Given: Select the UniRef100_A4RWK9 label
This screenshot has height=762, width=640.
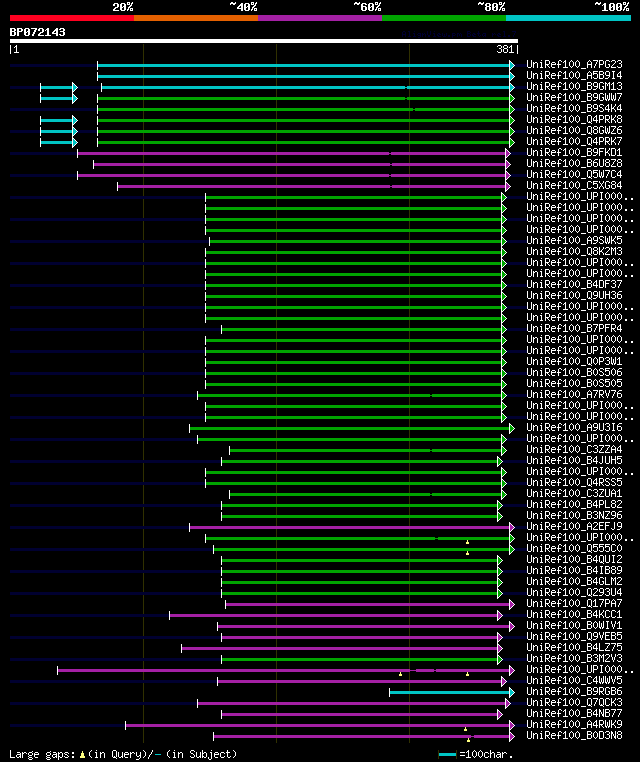Looking at the screenshot, I should [x=574, y=724].
